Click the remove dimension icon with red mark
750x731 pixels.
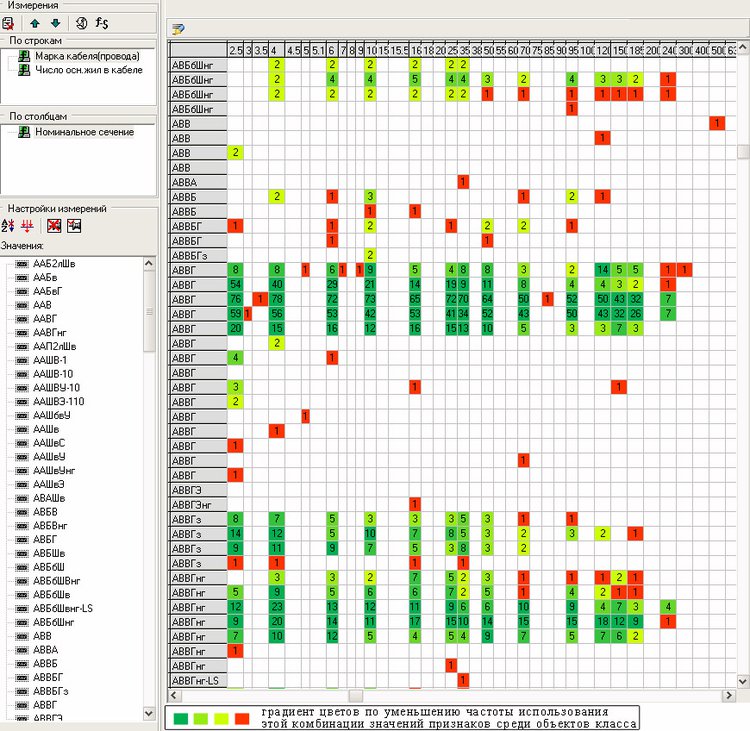[x=8, y=22]
